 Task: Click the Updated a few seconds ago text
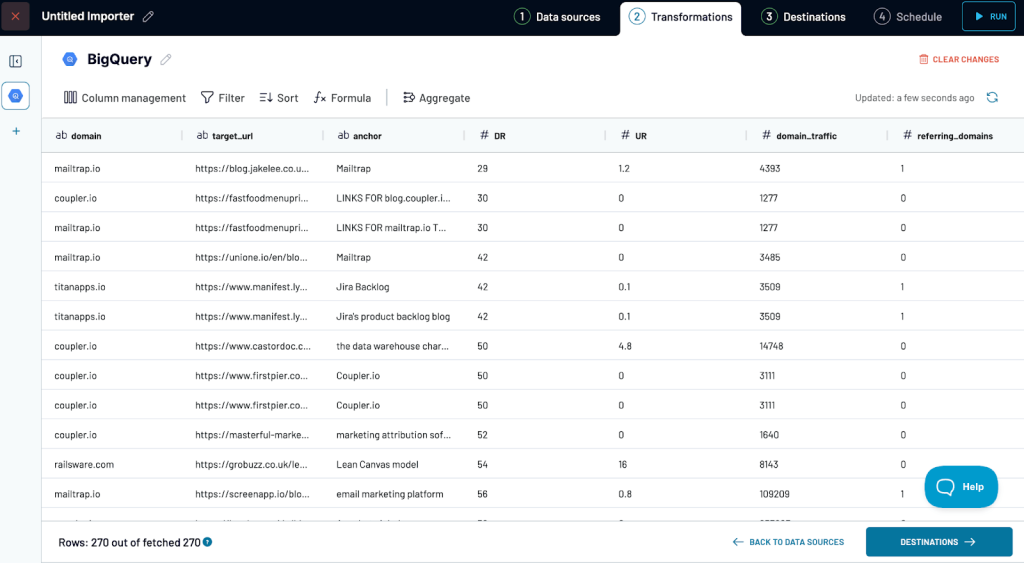click(x=914, y=98)
